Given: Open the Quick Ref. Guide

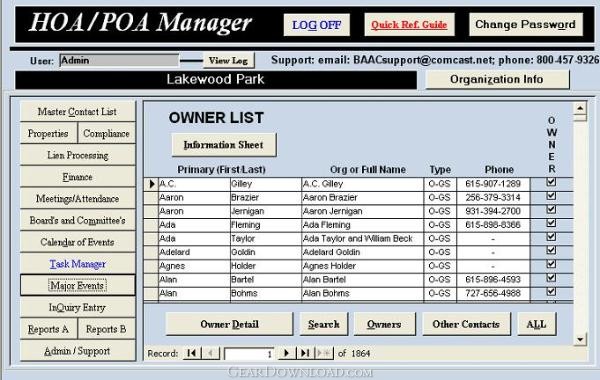Looking at the screenshot, I should click(x=409, y=25).
